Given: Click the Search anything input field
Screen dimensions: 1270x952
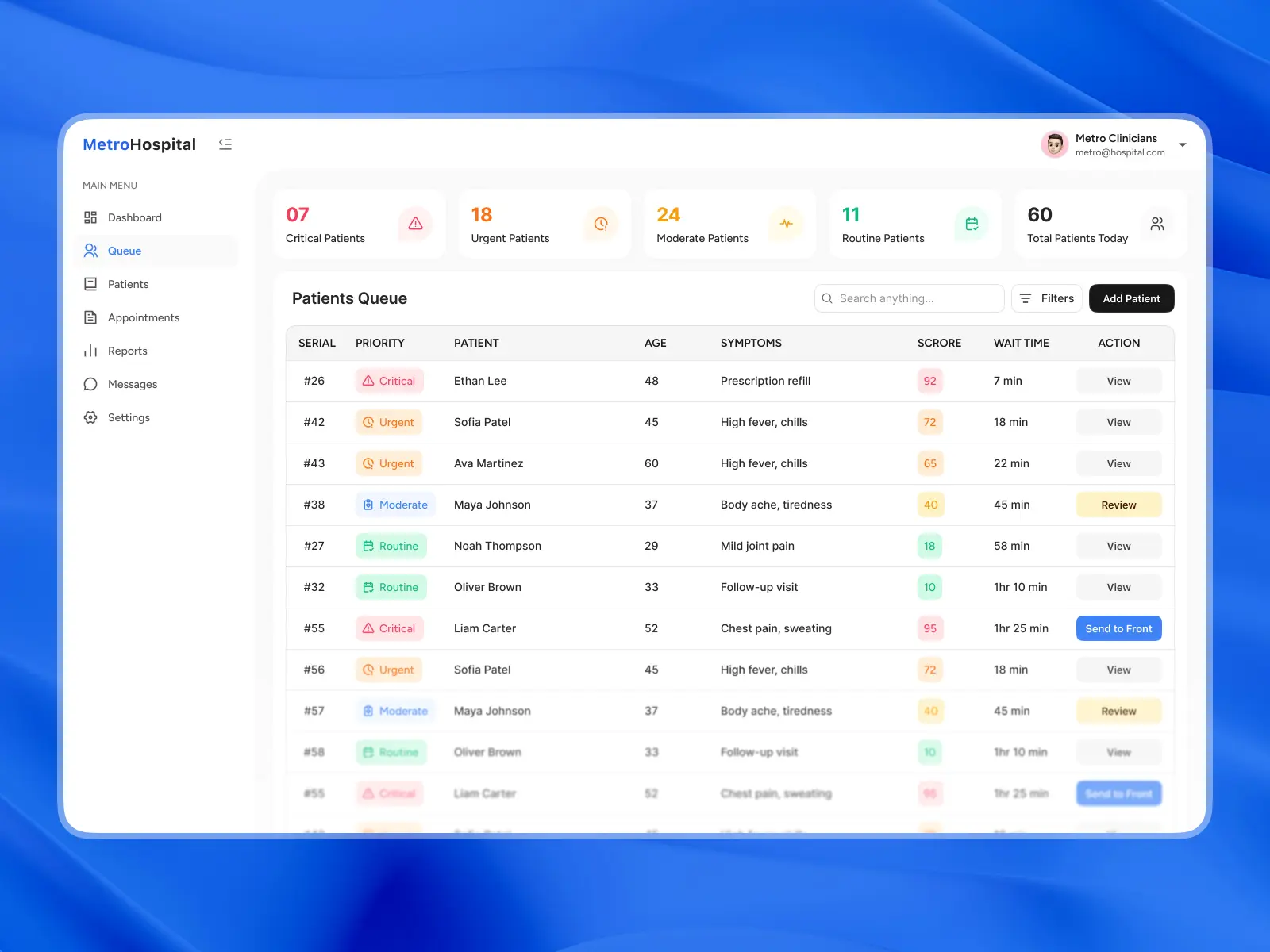Looking at the screenshot, I should 910,298.
